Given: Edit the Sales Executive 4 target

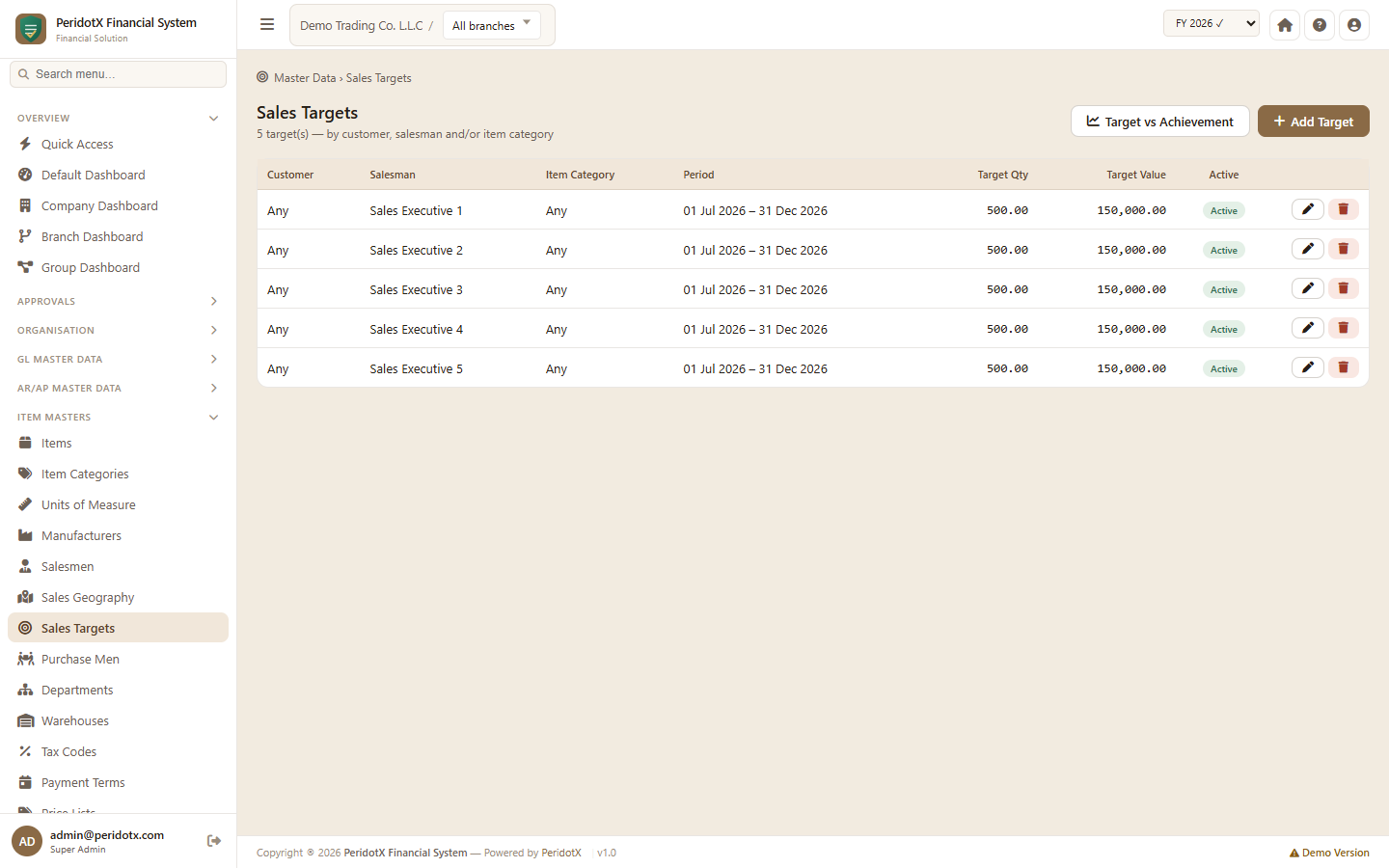Looking at the screenshot, I should click(1307, 328).
